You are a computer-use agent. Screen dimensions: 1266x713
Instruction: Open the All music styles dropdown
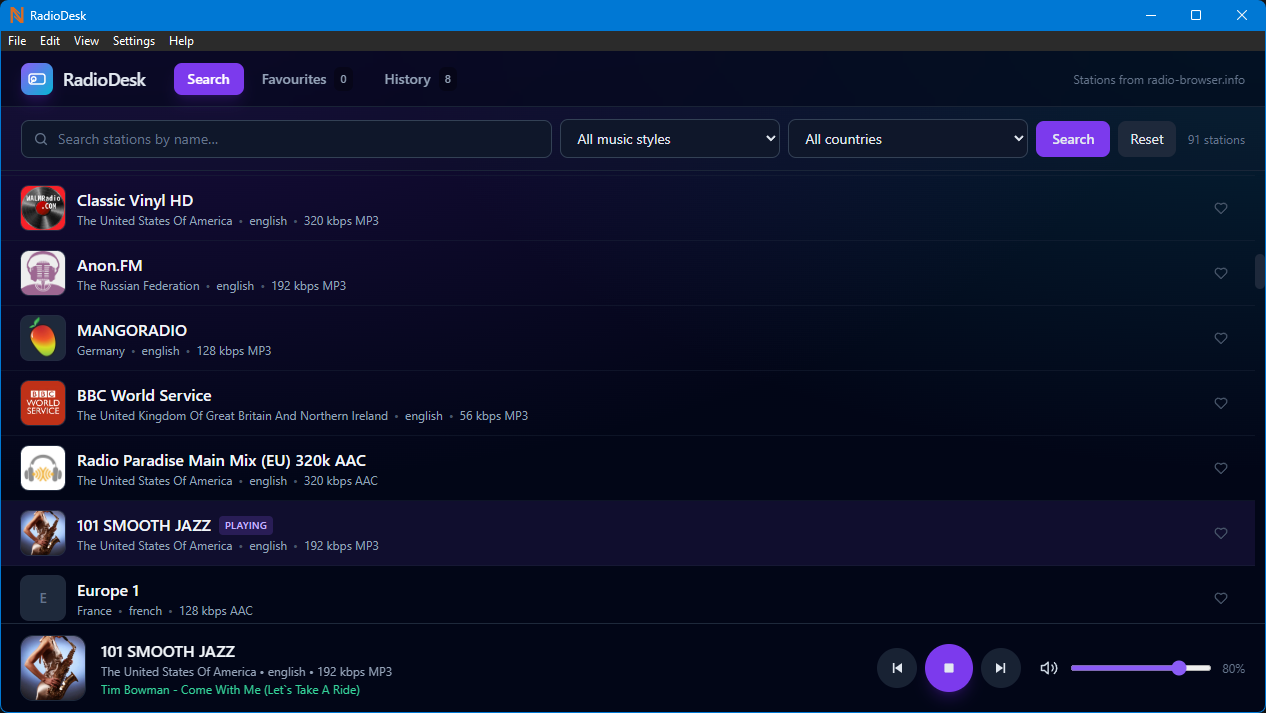point(670,139)
